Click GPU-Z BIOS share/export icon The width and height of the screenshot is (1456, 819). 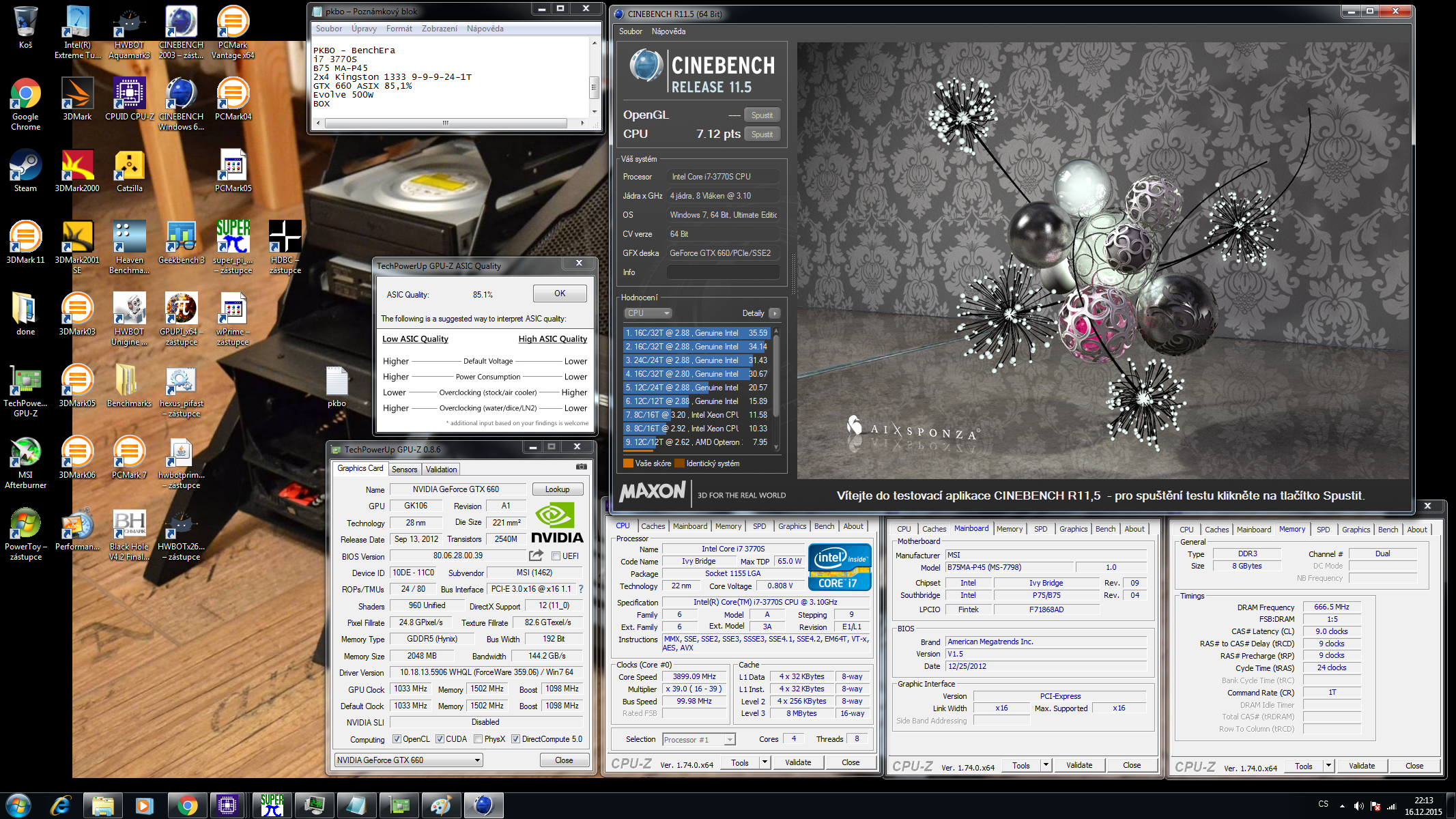[x=536, y=556]
